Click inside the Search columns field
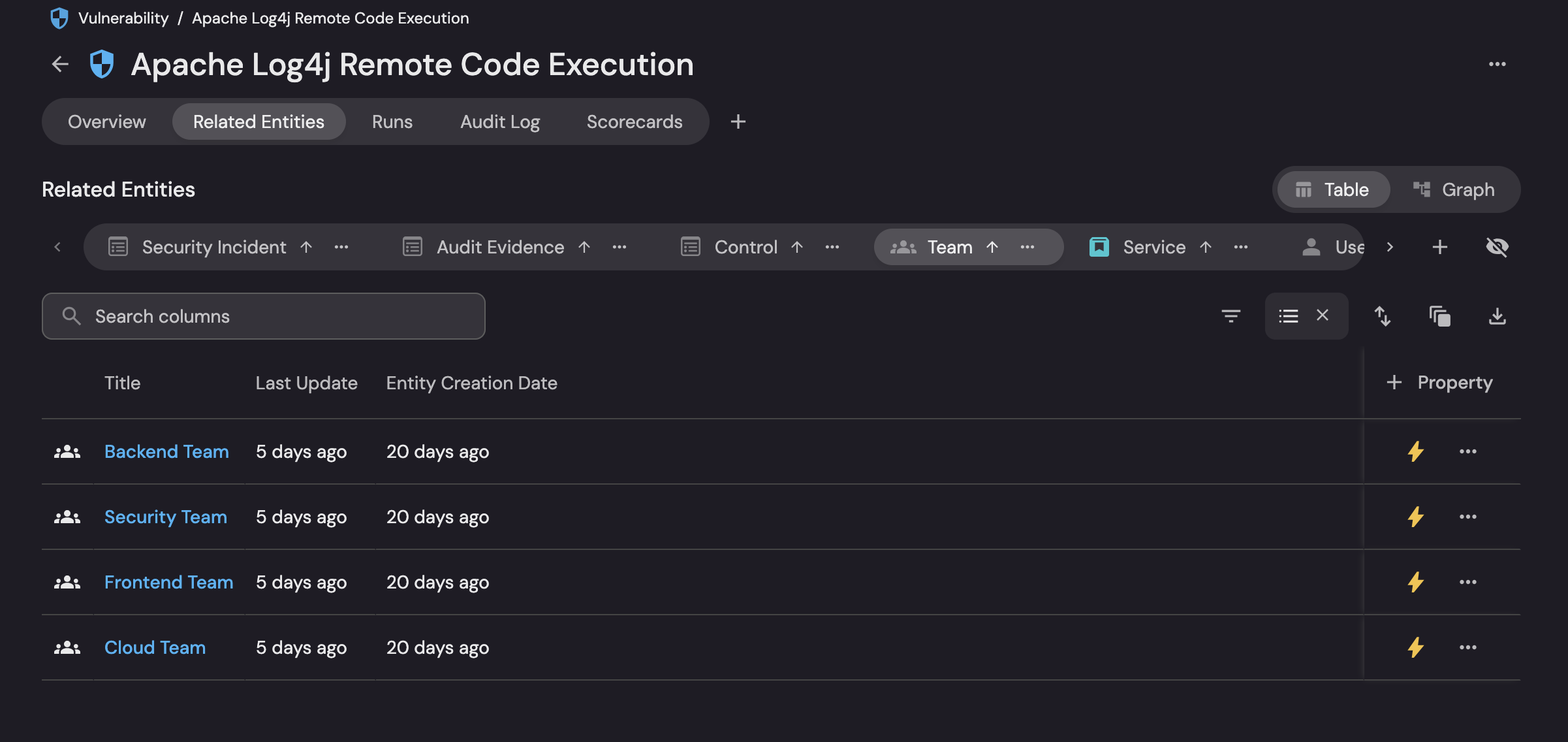This screenshot has width=1568, height=742. (261, 316)
